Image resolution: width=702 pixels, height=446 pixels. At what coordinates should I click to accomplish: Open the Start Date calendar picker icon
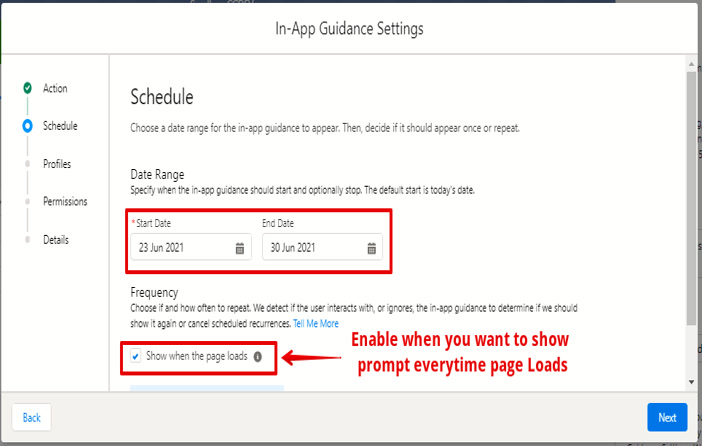pyautogui.click(x=240, y=248)
